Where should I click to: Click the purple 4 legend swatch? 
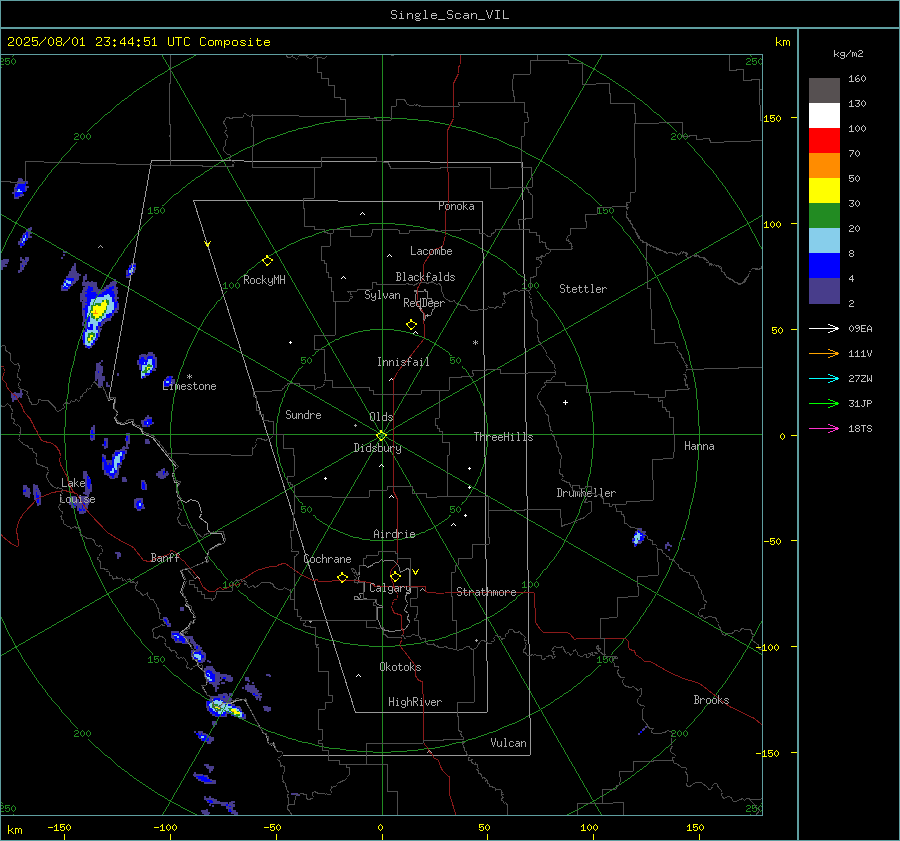[x=824, y=290]
